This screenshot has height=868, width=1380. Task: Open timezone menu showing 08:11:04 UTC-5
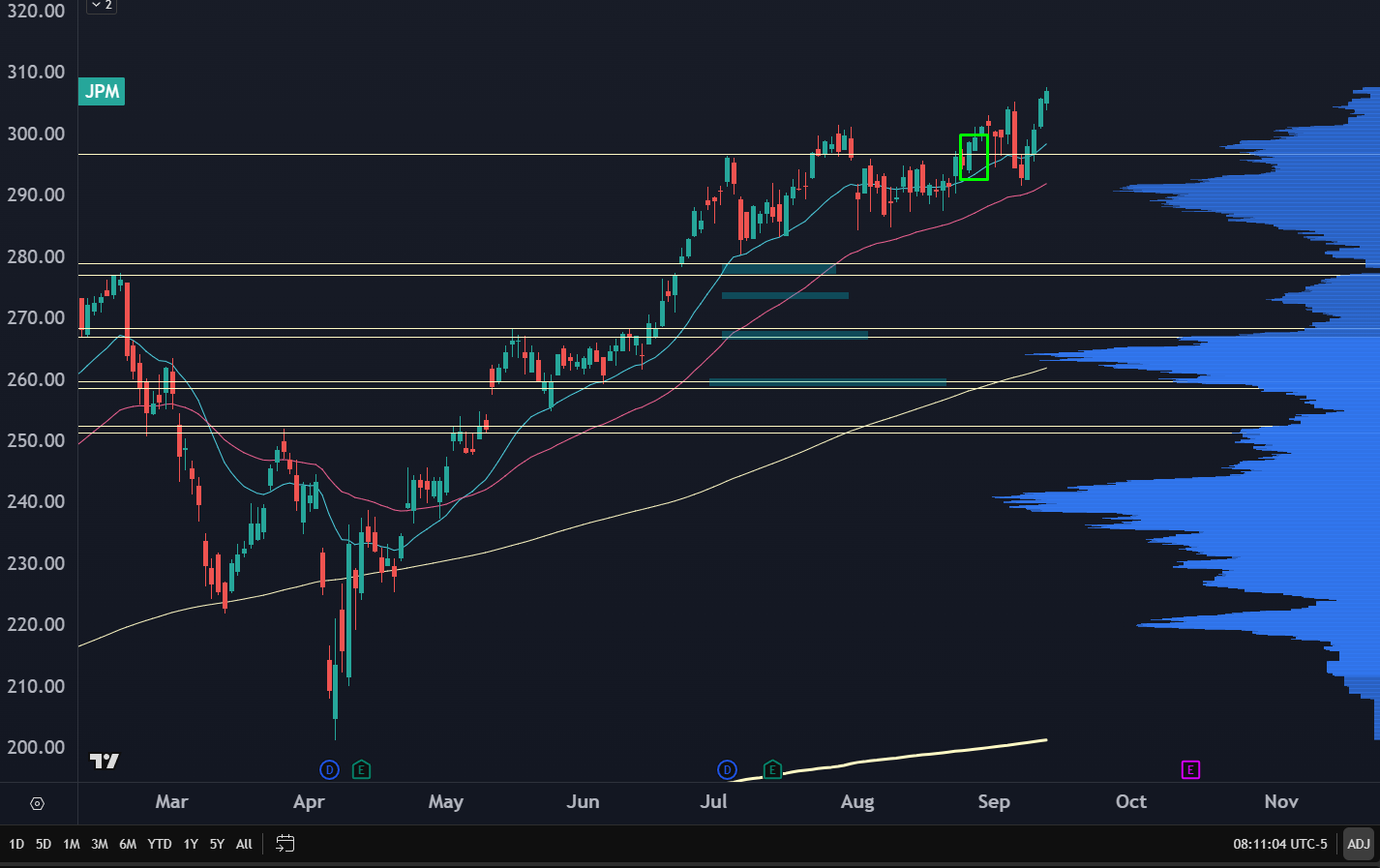pos(1280,844)
